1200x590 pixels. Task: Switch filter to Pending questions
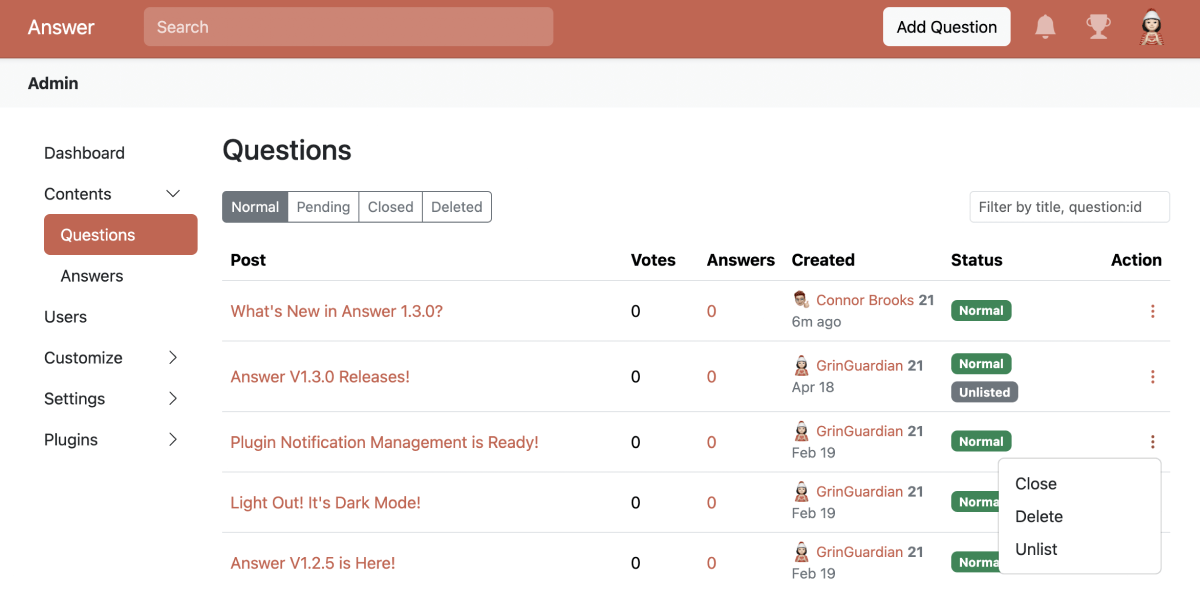(x=323, y=207)
